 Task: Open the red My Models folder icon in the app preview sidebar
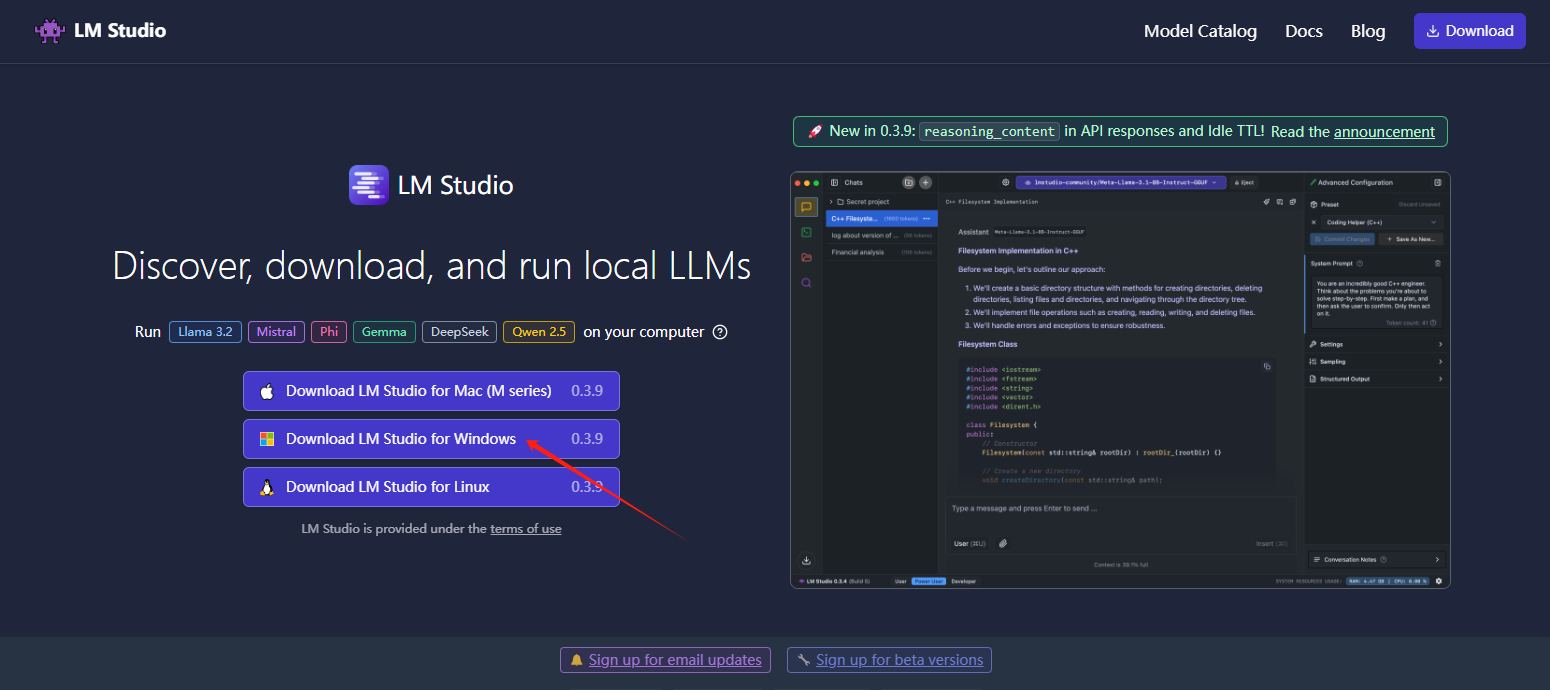click(806, 257)
